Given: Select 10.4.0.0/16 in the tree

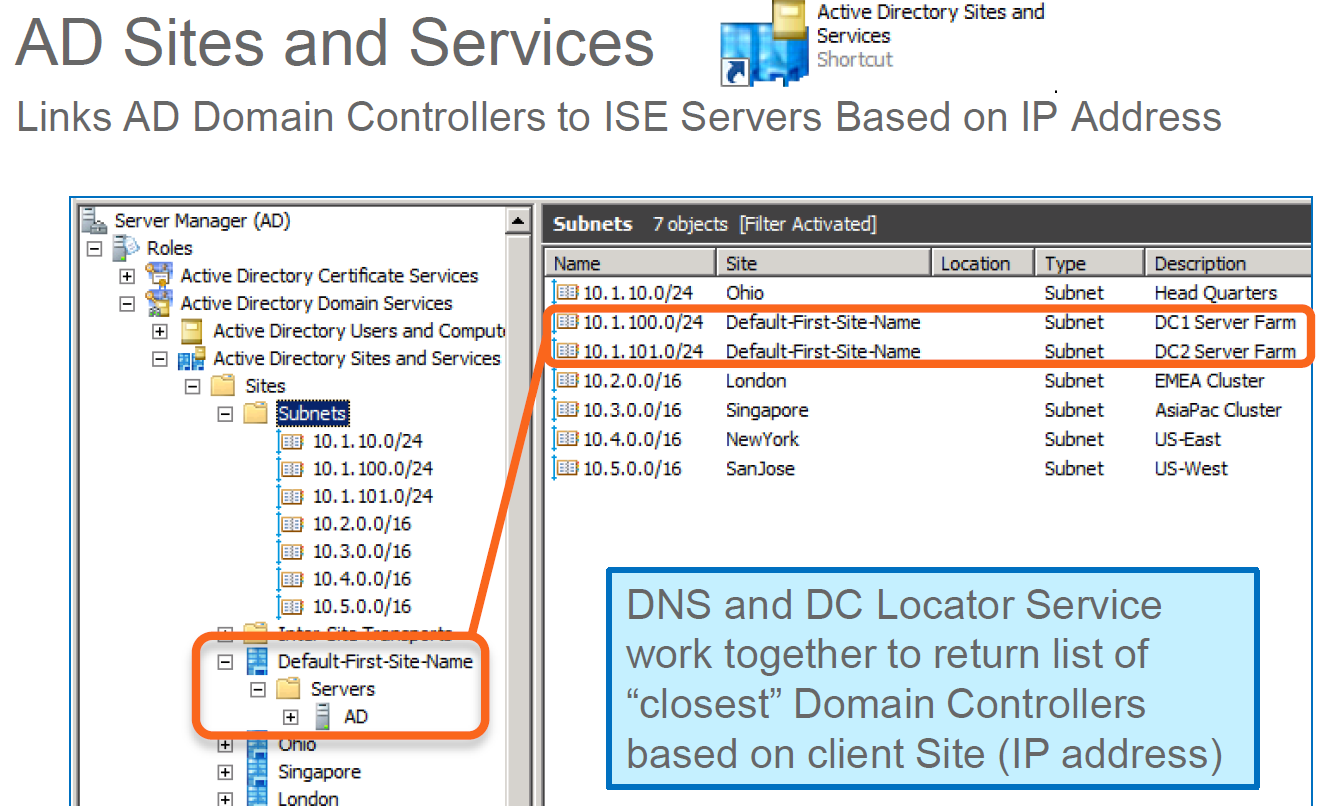Looking at the screenshot, I should pyautogui.click(x=361, y=579).
